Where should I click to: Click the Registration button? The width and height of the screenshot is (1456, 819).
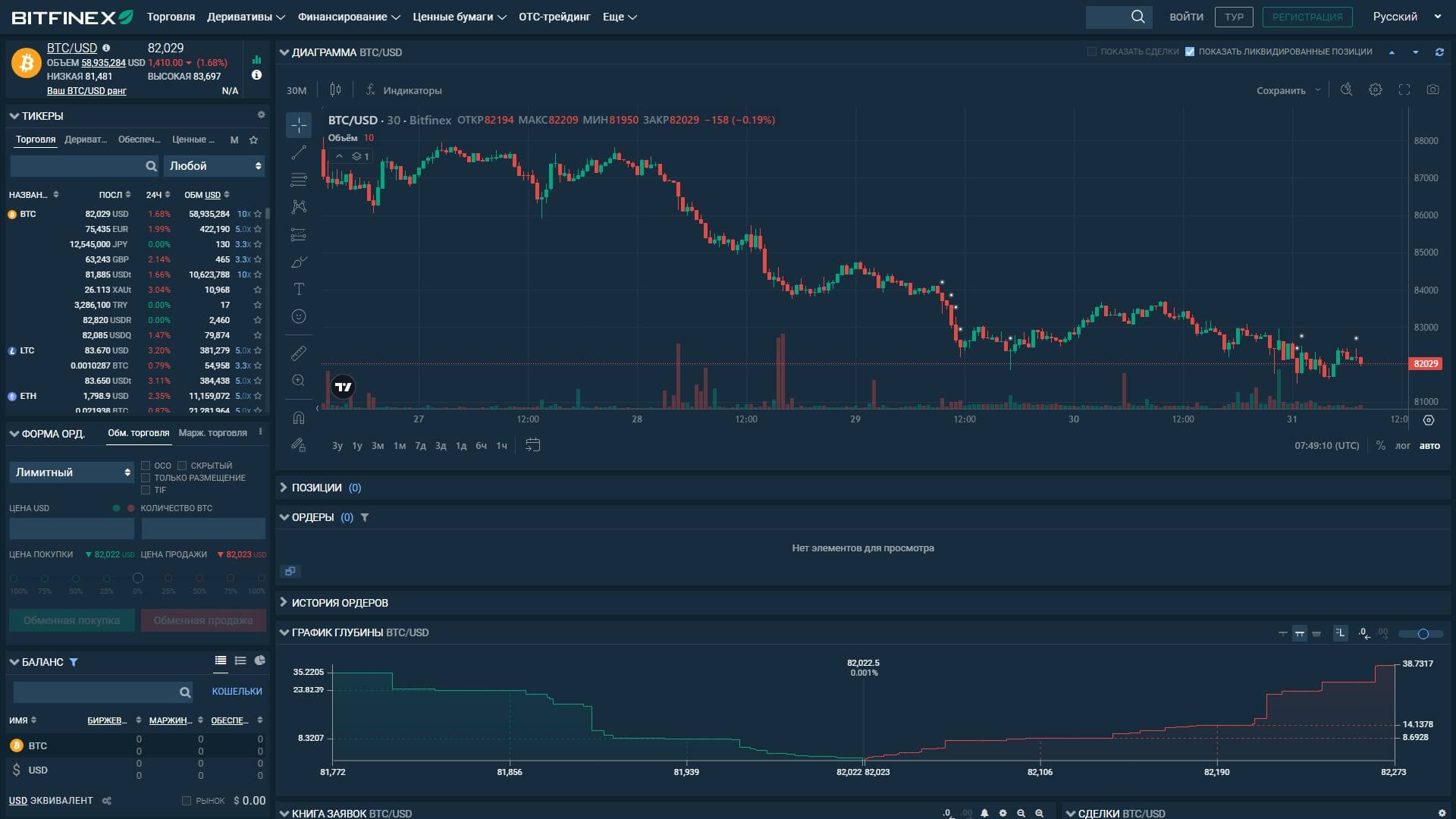coord(1307,17)
